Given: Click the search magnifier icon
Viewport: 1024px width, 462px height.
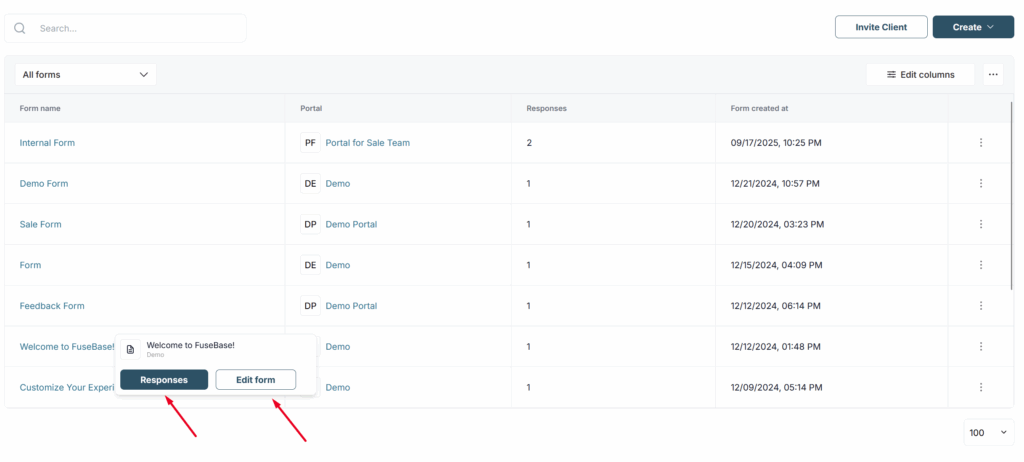Looking at the screenshot, I should [20, 28].
